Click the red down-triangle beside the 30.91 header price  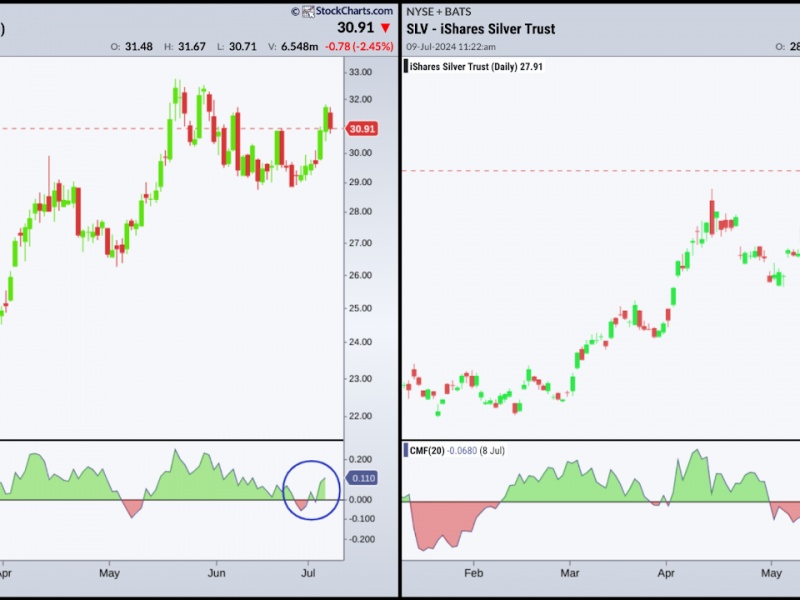(x=386, y=28)
